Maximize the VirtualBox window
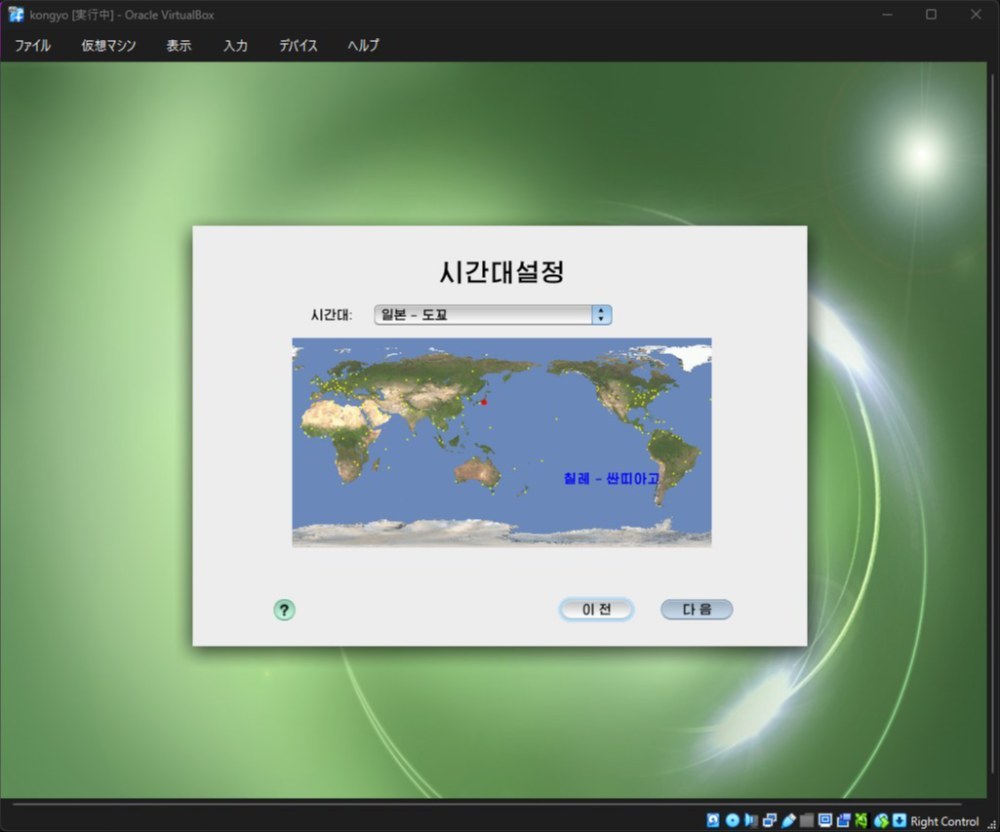This screenshot has height=832, width=1000. (x=931, y=15)
